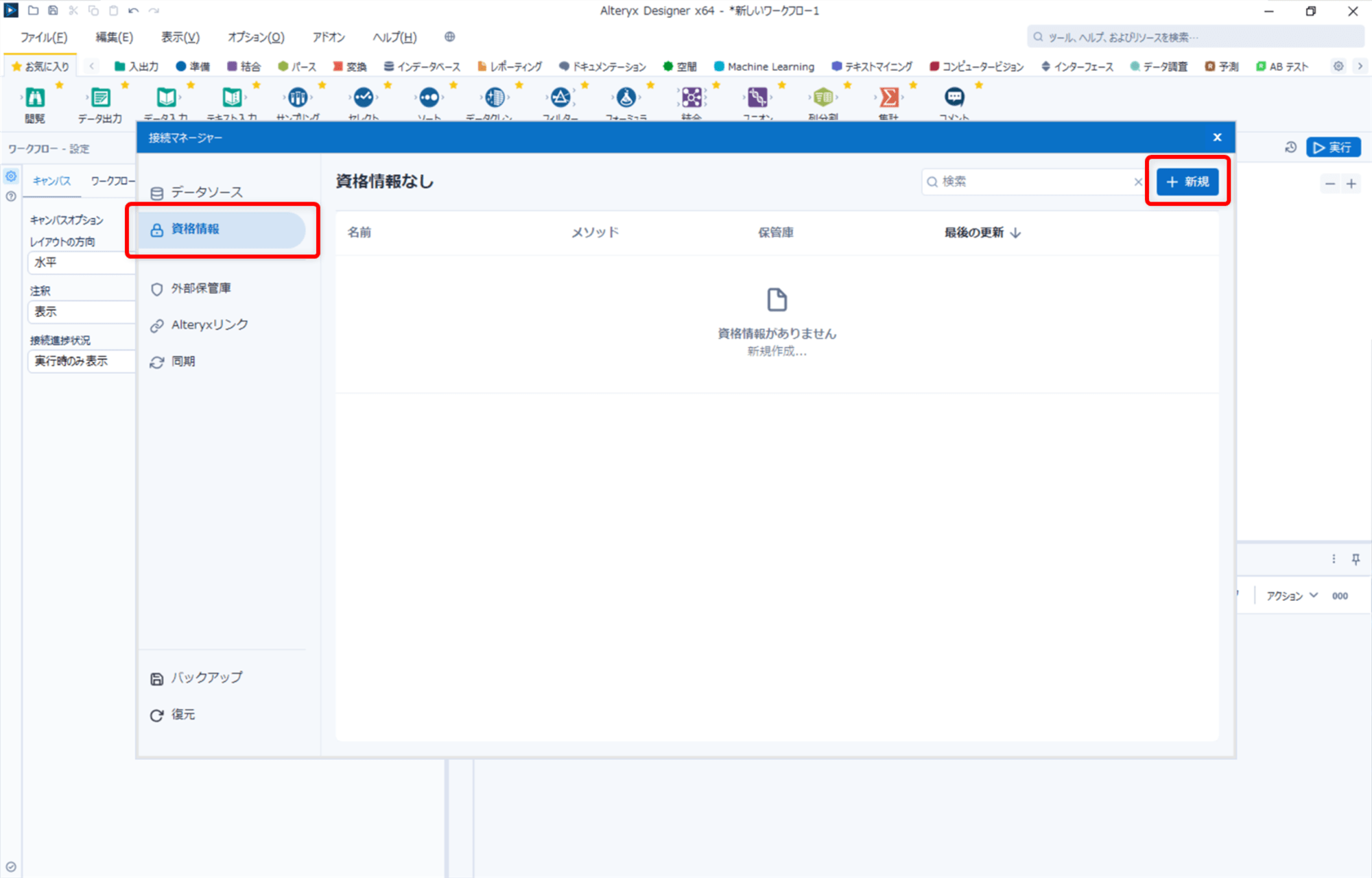Click the ＋新規 button
The width and height of the screenshot is (1372, 878).
point(1187,182)
